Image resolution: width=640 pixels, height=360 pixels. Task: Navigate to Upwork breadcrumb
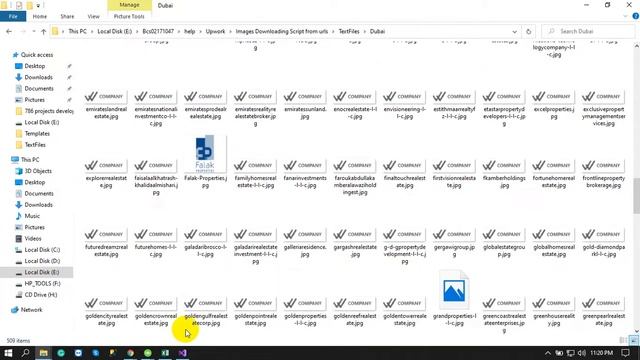tap(215, 31)
